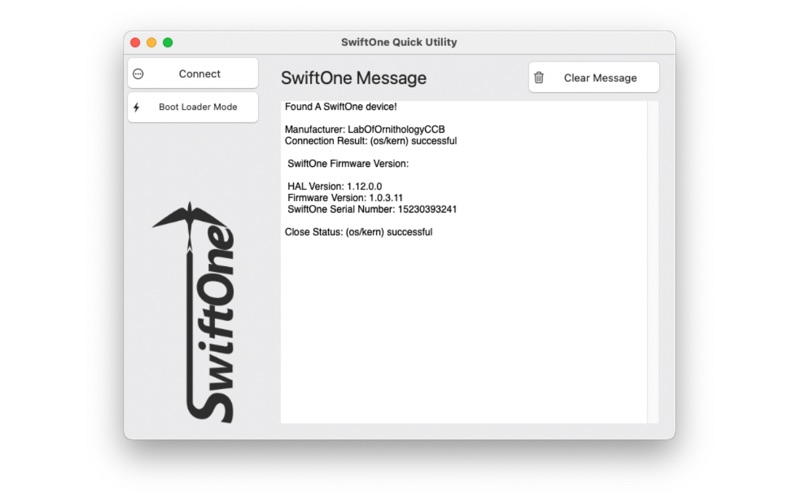Click the SwiftOne Quick Utility title bar
The width and height of the screenshot is (800, 500).
[399, 42]
